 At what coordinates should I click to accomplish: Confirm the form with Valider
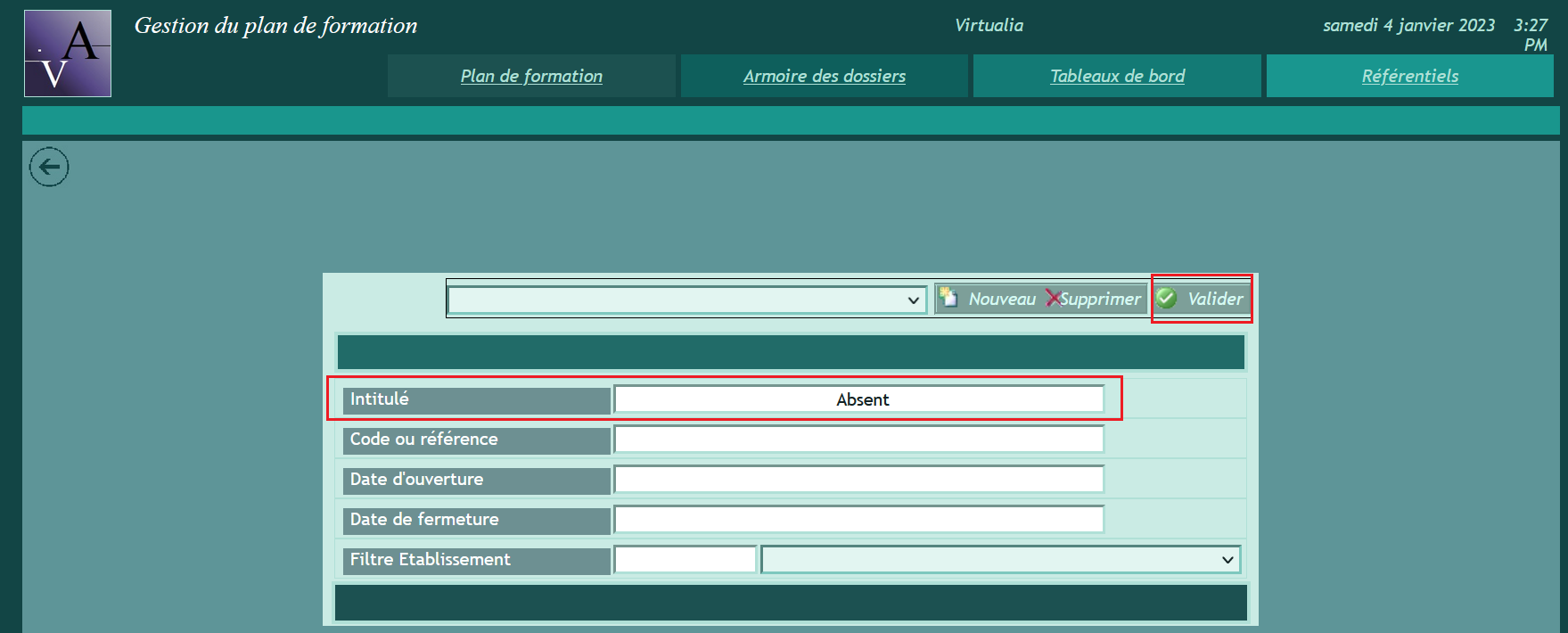click(1203, 300)
